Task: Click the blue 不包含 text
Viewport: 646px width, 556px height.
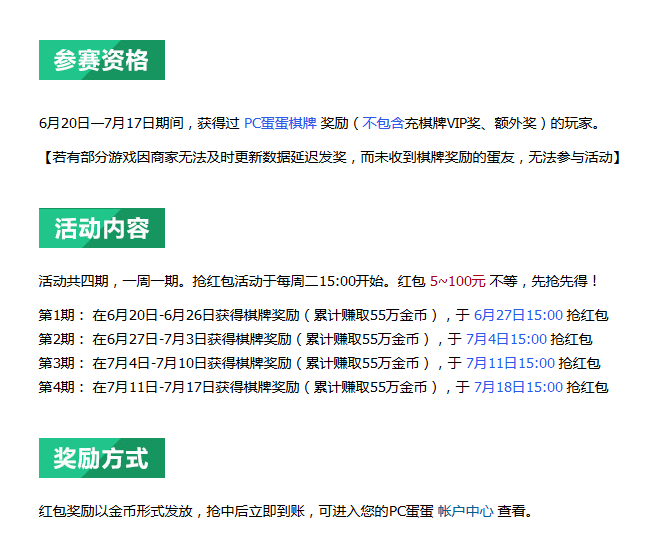Action: [x=383, y=123]
